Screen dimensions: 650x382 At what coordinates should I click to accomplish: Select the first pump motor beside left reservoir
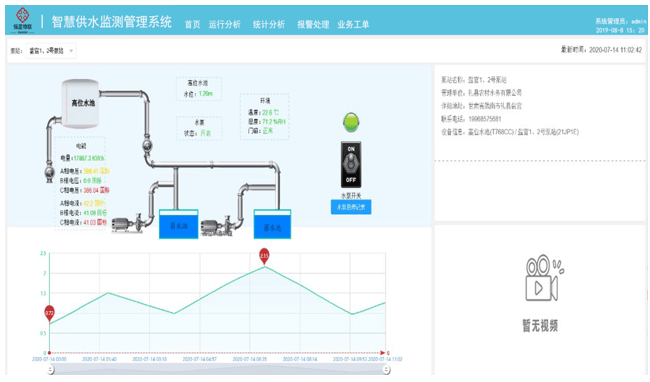point(128,224)
